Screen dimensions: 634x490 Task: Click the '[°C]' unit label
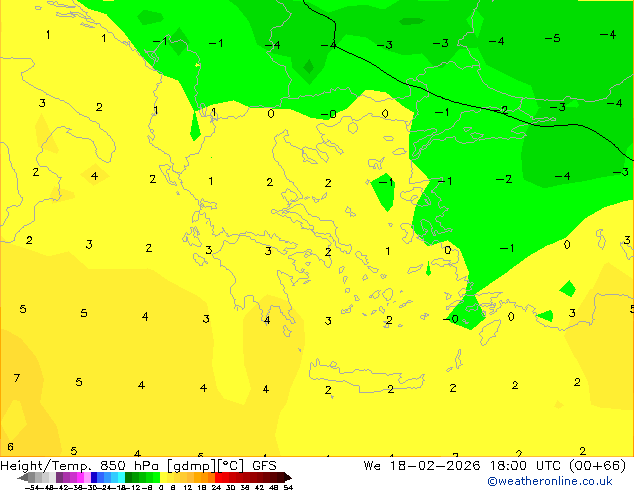[x=231, y=466]
